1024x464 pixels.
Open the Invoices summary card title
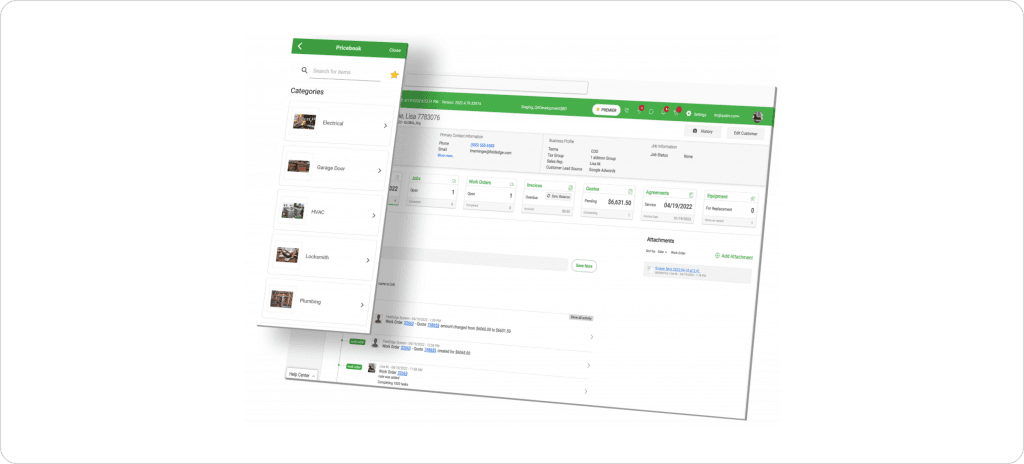click(x=536, y=185)
